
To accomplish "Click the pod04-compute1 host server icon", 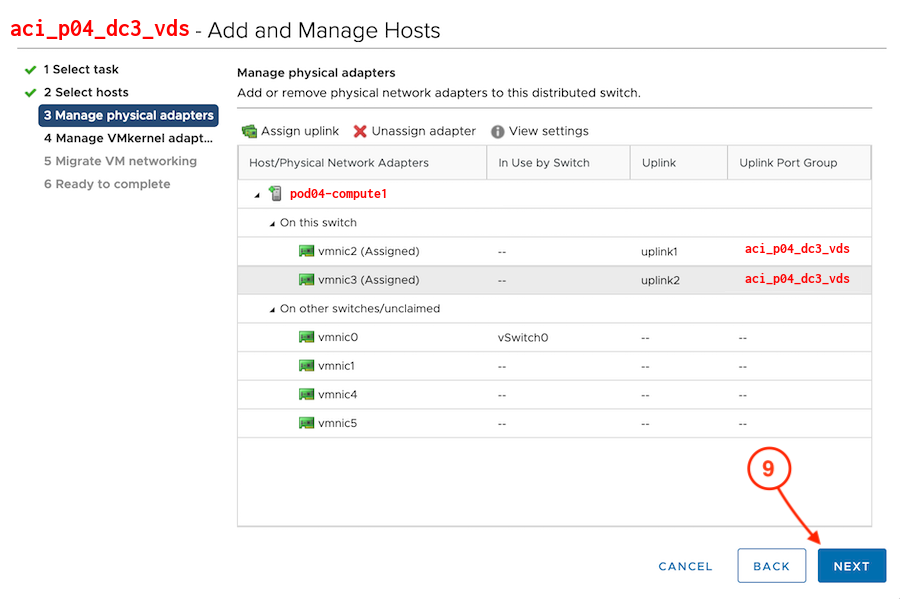I will pos(275,194).
